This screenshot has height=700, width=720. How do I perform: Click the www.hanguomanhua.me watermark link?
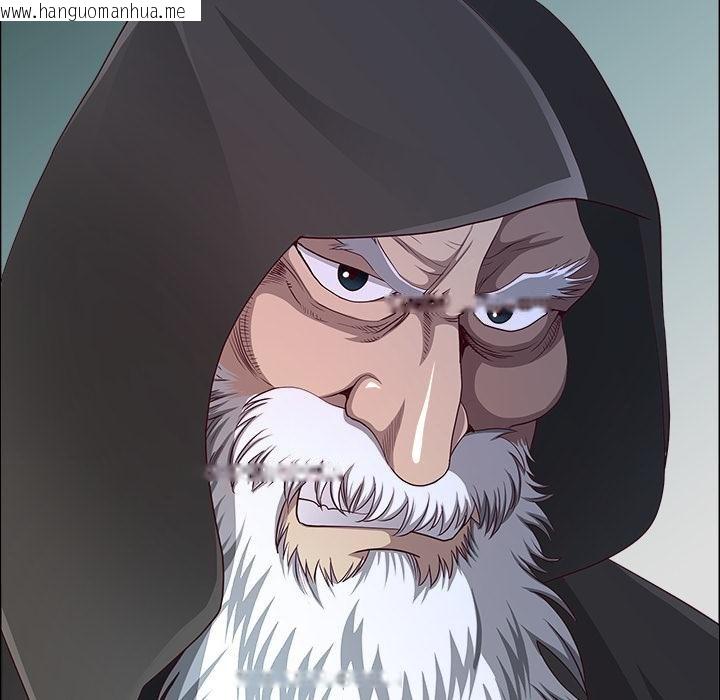tap(100, 11)
